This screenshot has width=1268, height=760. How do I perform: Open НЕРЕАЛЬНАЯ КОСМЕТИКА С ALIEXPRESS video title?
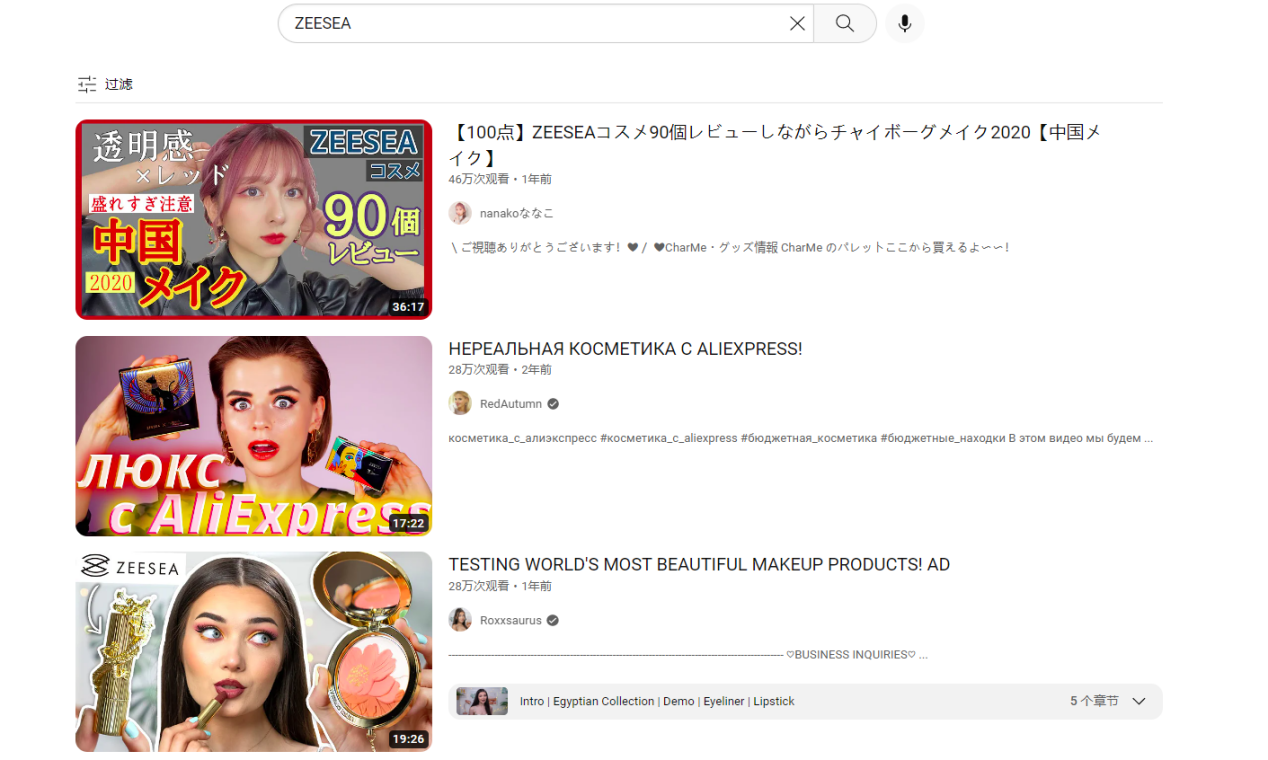(x=625, y=349)
